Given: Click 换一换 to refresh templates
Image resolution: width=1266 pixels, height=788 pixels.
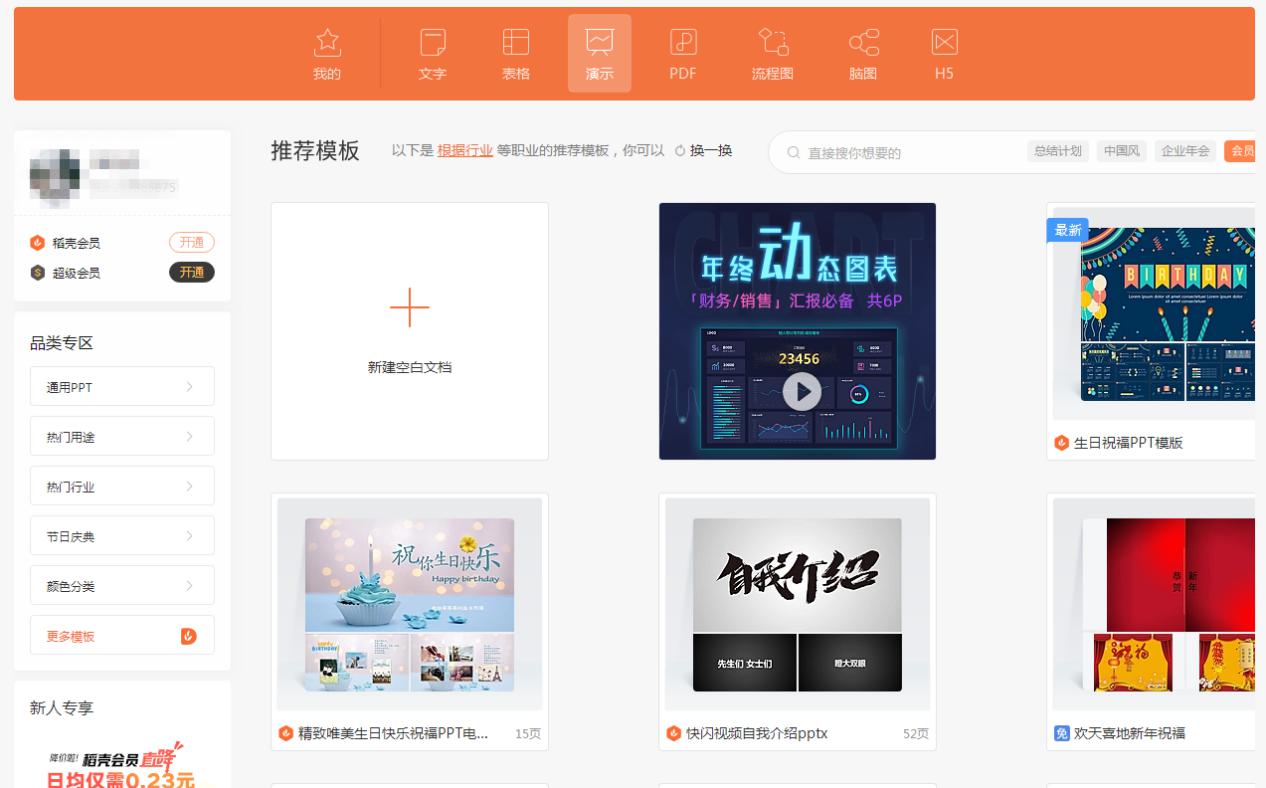Looking at the screenshot, I should (x=711, y=151).
